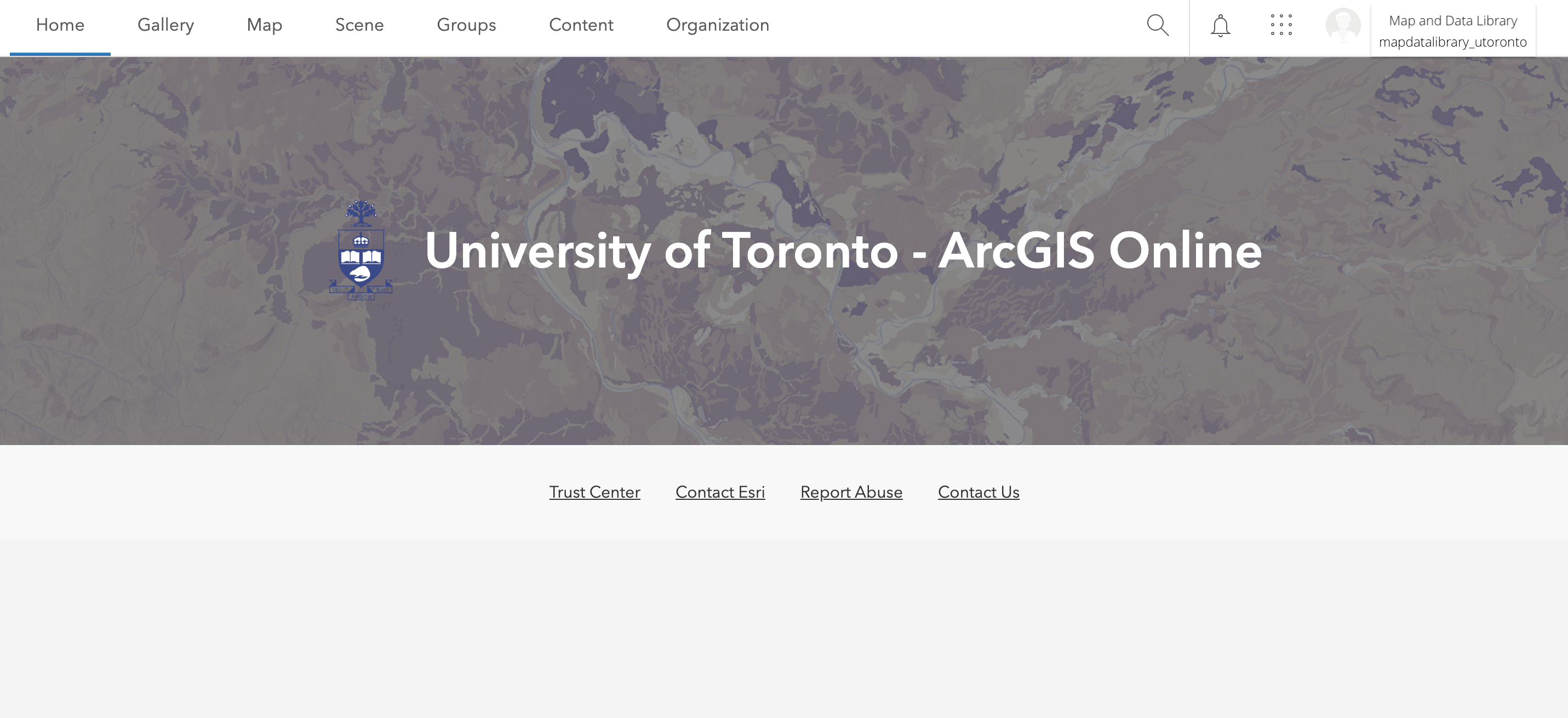Open the Trust Center link
This screenshot has height=718, width=1568.
(594, 492)
